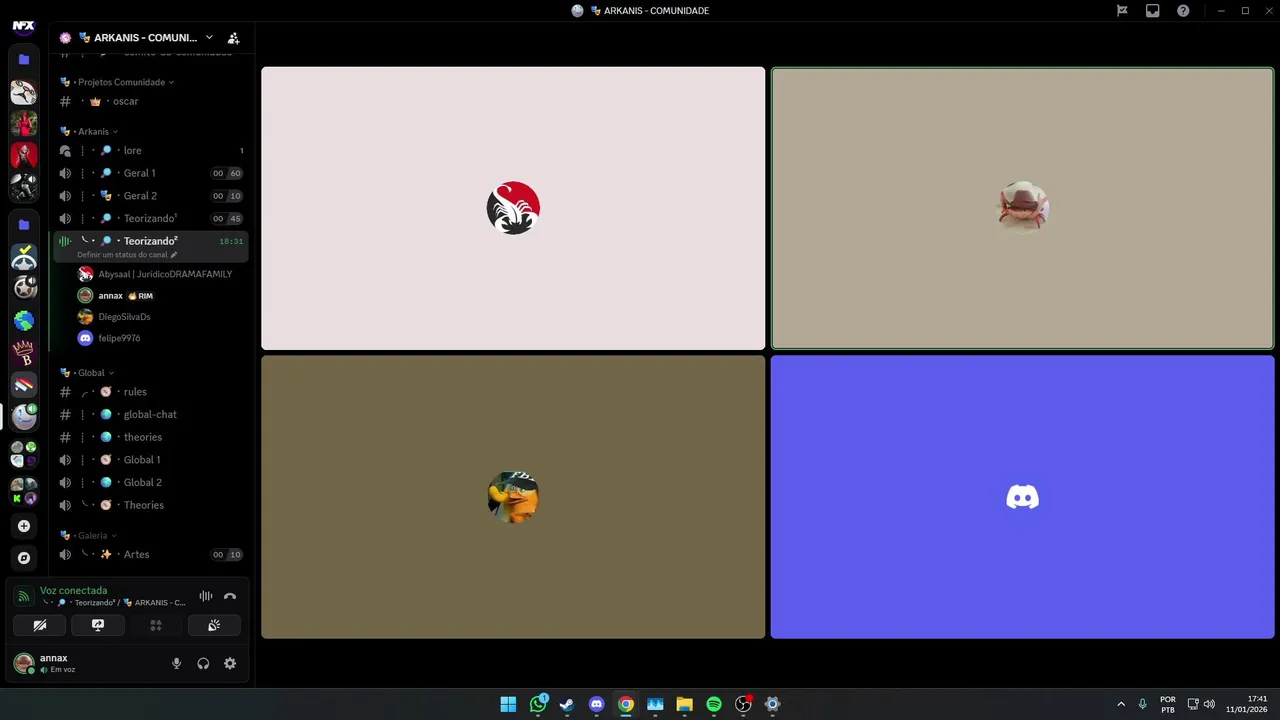1280x720 pixels.
Task: Expand the first server folder
Action: (24, 60)
